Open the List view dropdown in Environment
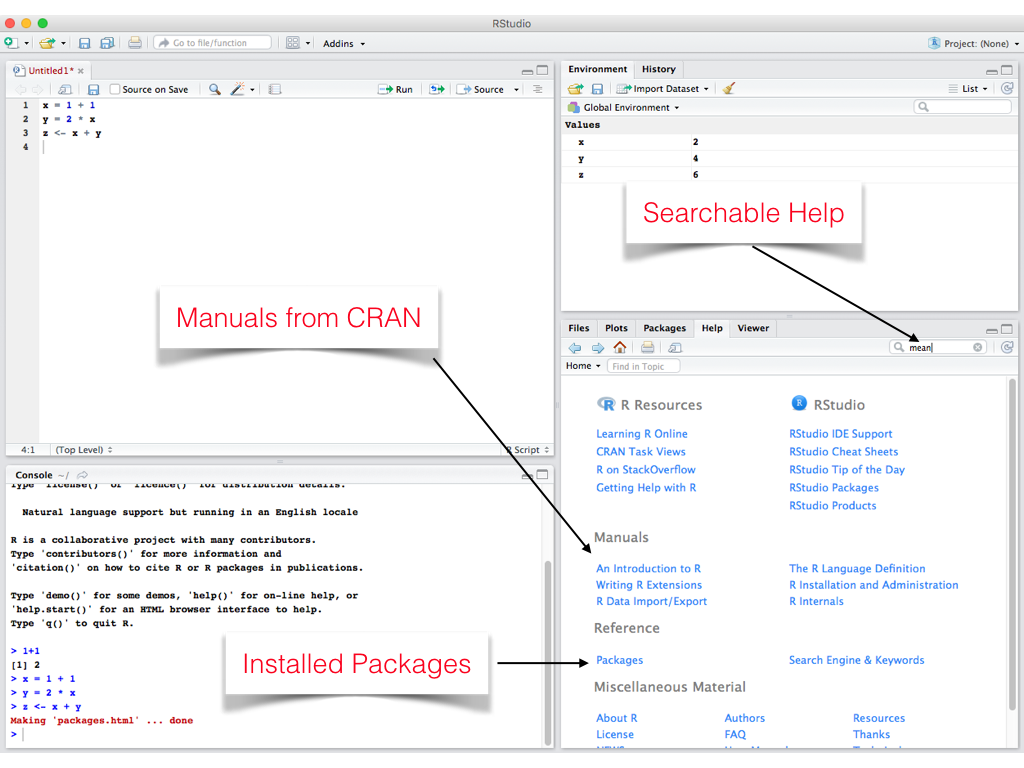Viewport: 1024px width, 768px height. 968,89
